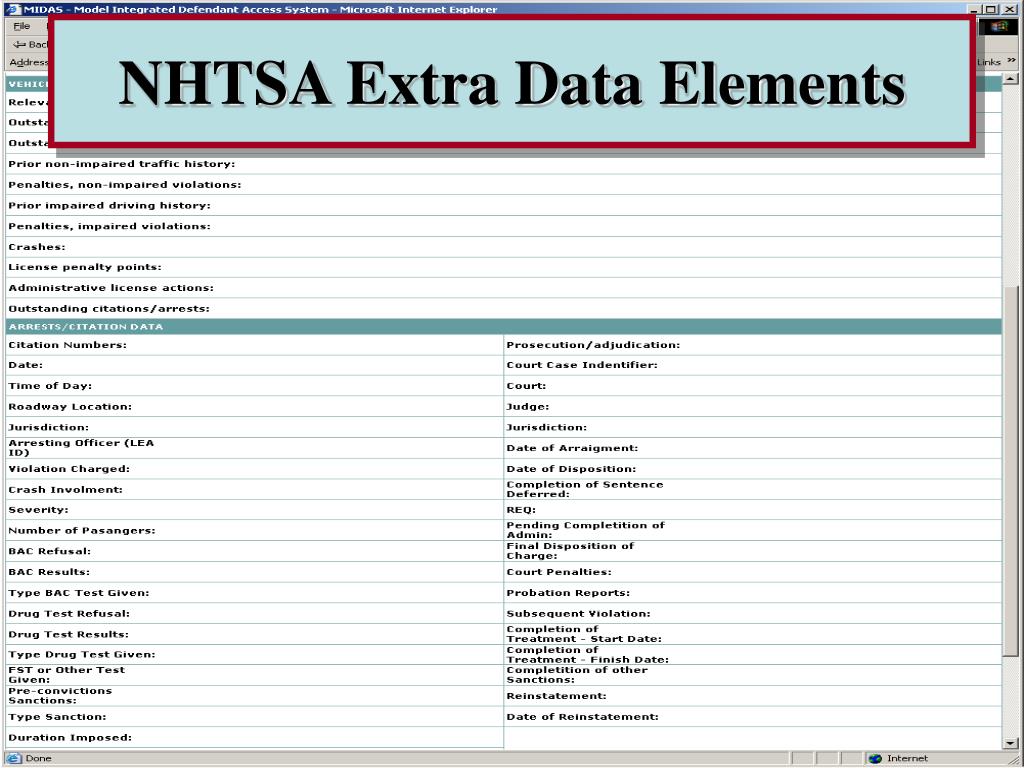The height and width of the screenshot is (768, 1024).
Task: Click the 'Administrative license actions:' label
Action: click(111, 288)
